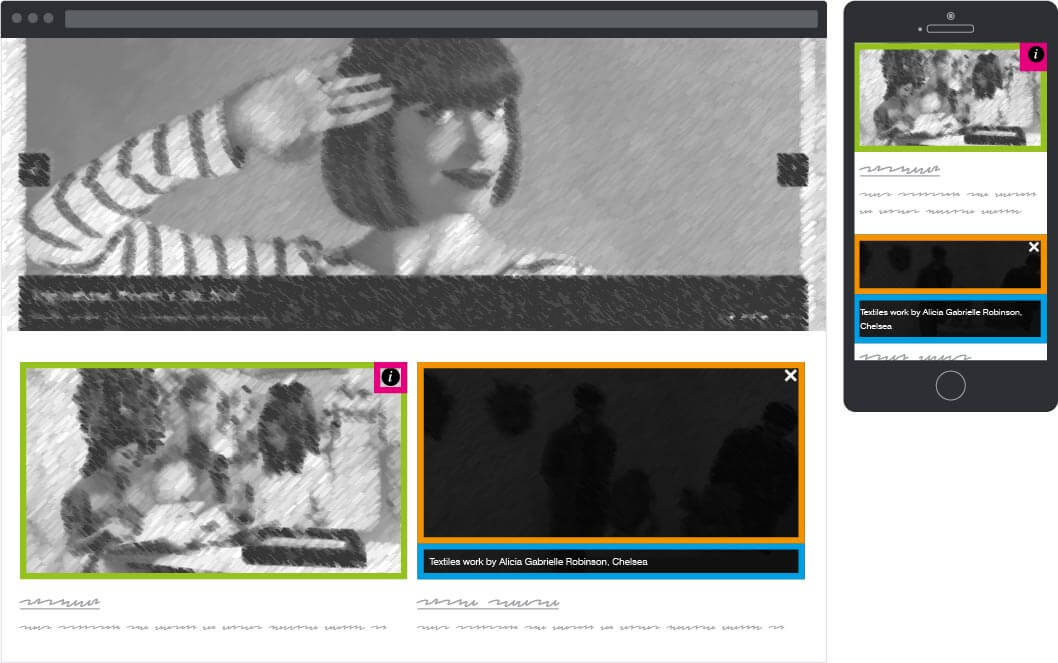Go to previous slide with left carousel arrow
Screen dimensions: 1058x663
(34, 169)
